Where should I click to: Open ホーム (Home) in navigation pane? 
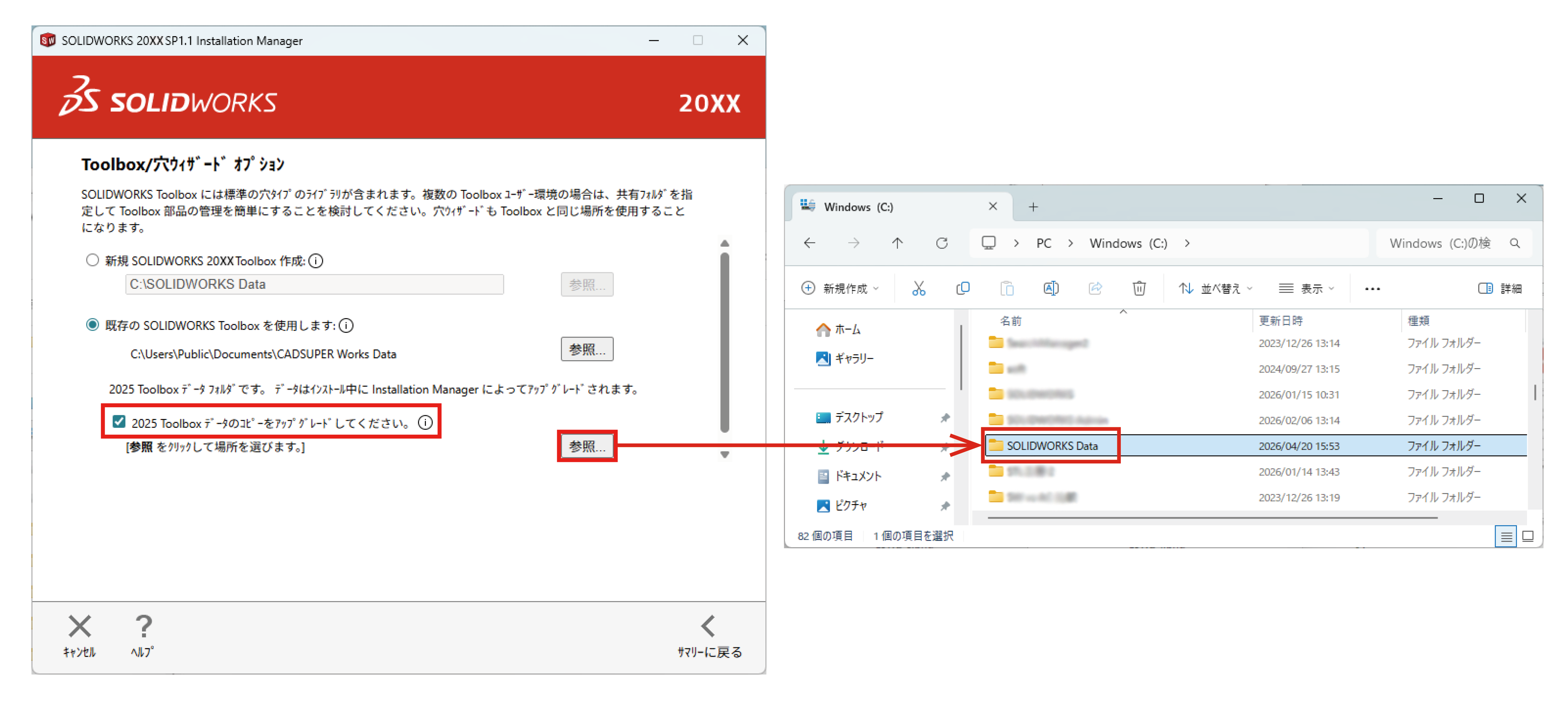[838, 329]
